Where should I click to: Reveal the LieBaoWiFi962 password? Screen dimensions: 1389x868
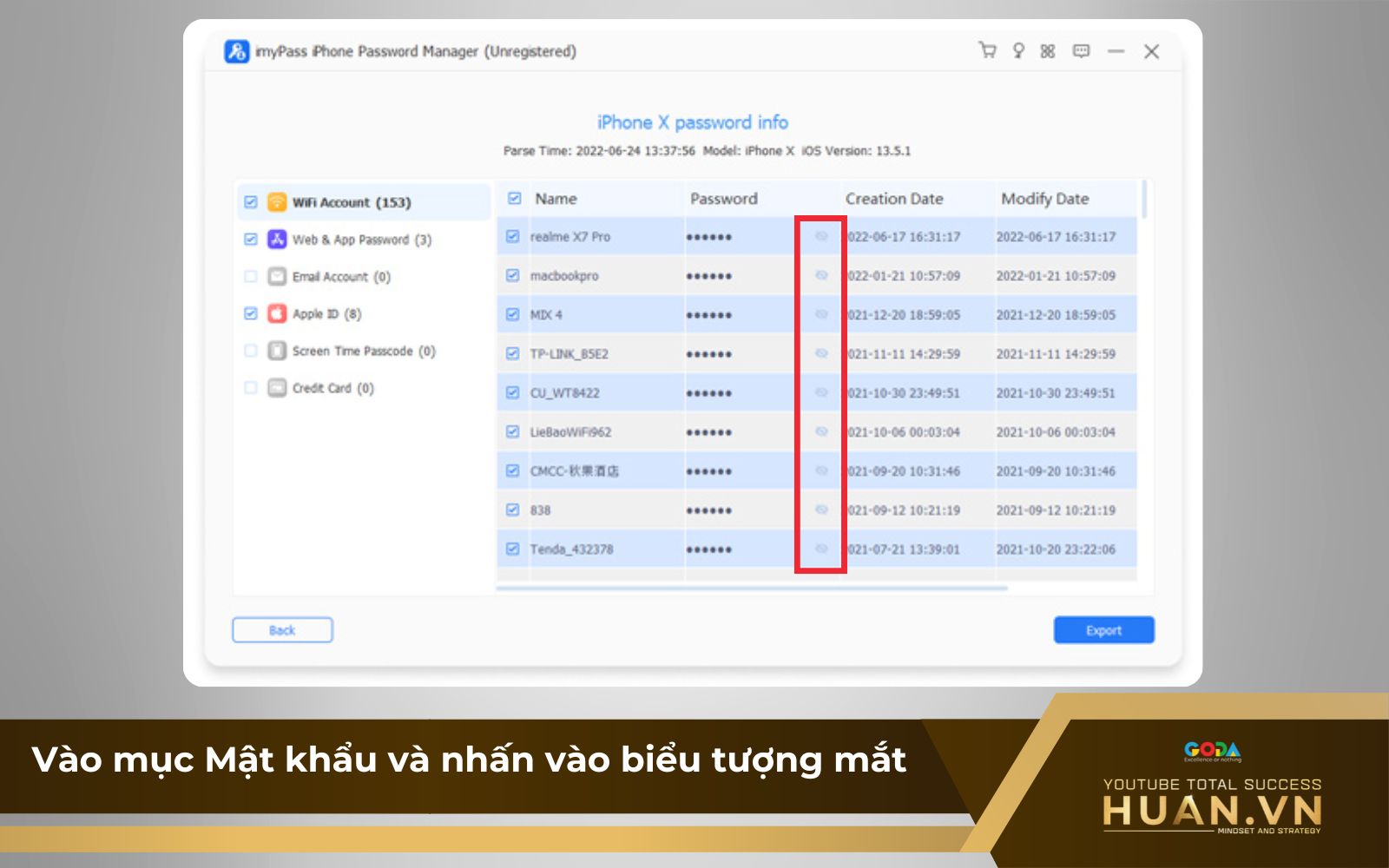point(821,431)
